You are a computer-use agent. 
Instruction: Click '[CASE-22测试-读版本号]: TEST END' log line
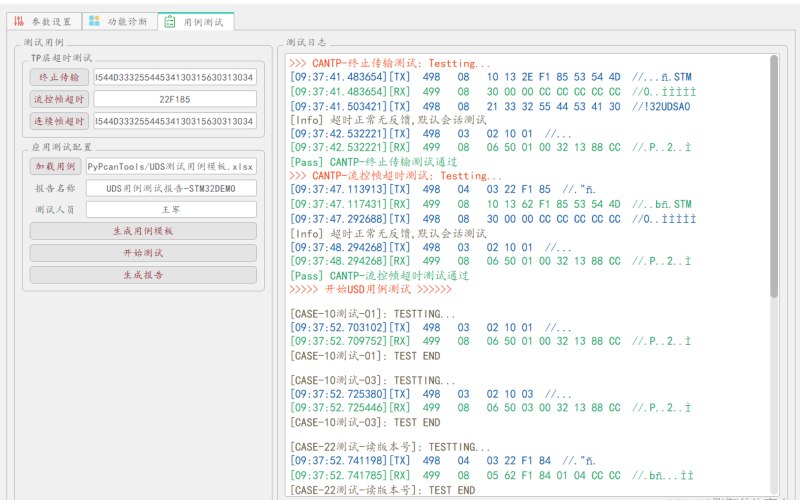pos(382,490)
